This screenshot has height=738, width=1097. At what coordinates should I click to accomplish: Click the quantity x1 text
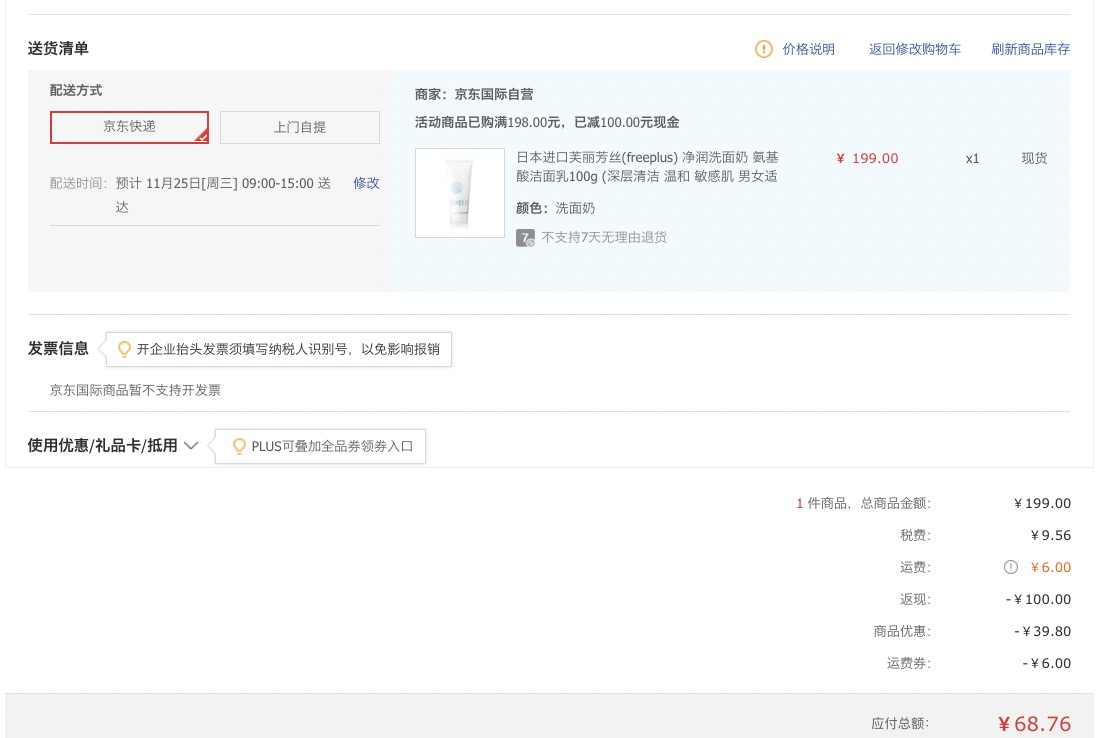(x=972, y=159)
